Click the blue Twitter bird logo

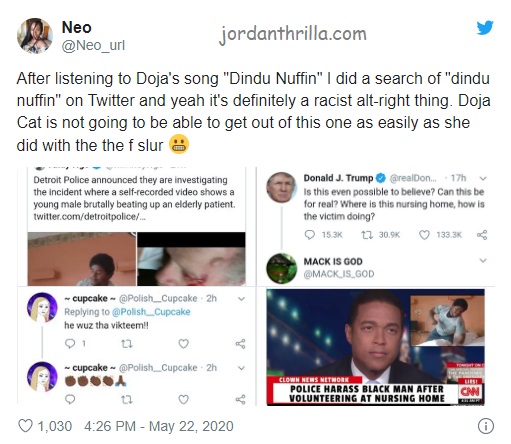click(485, 27)
